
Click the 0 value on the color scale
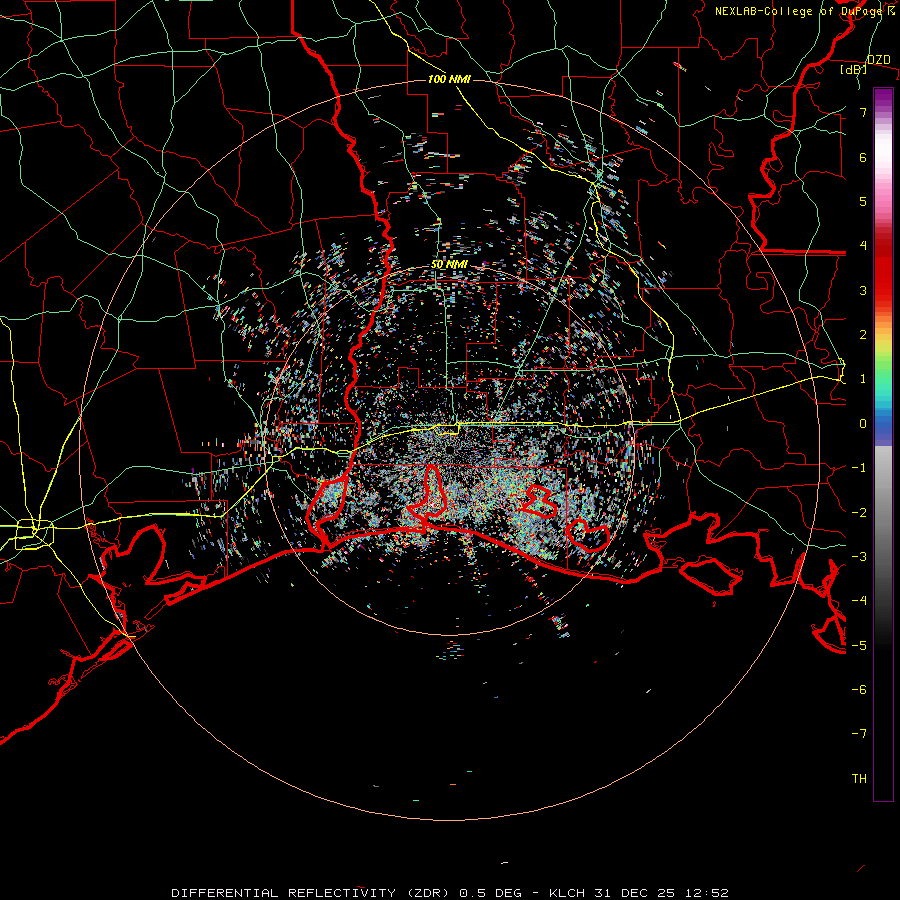[863, 424]
